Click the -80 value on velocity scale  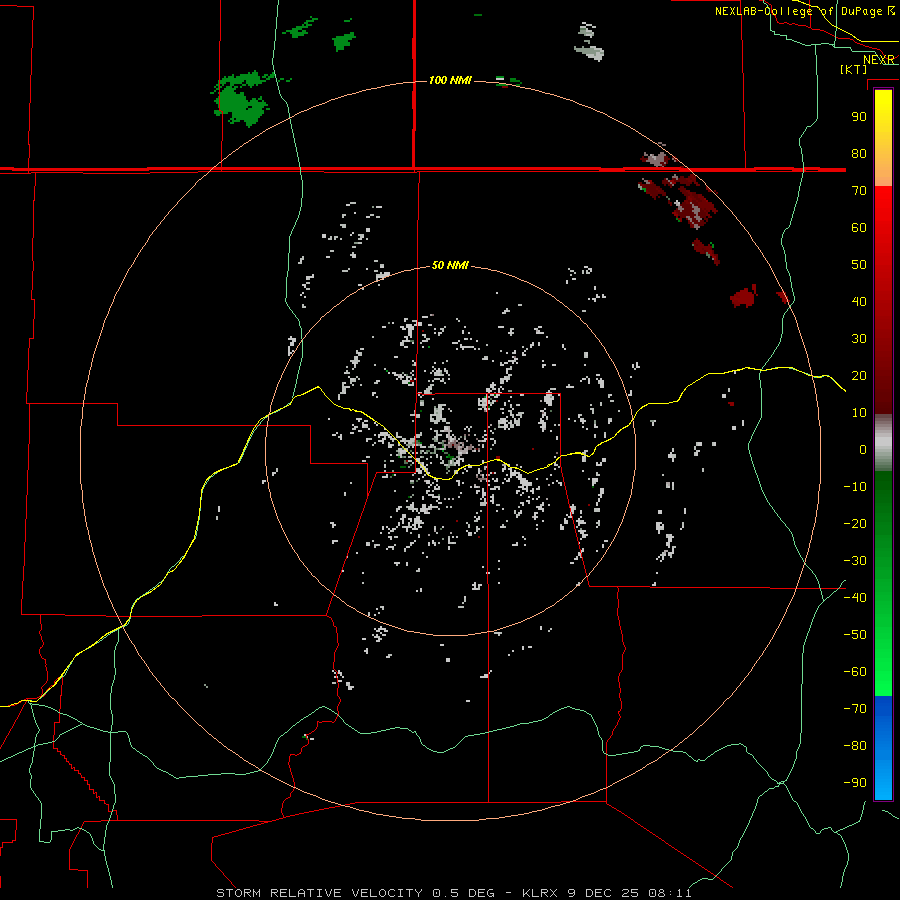[x=855, y=746]
